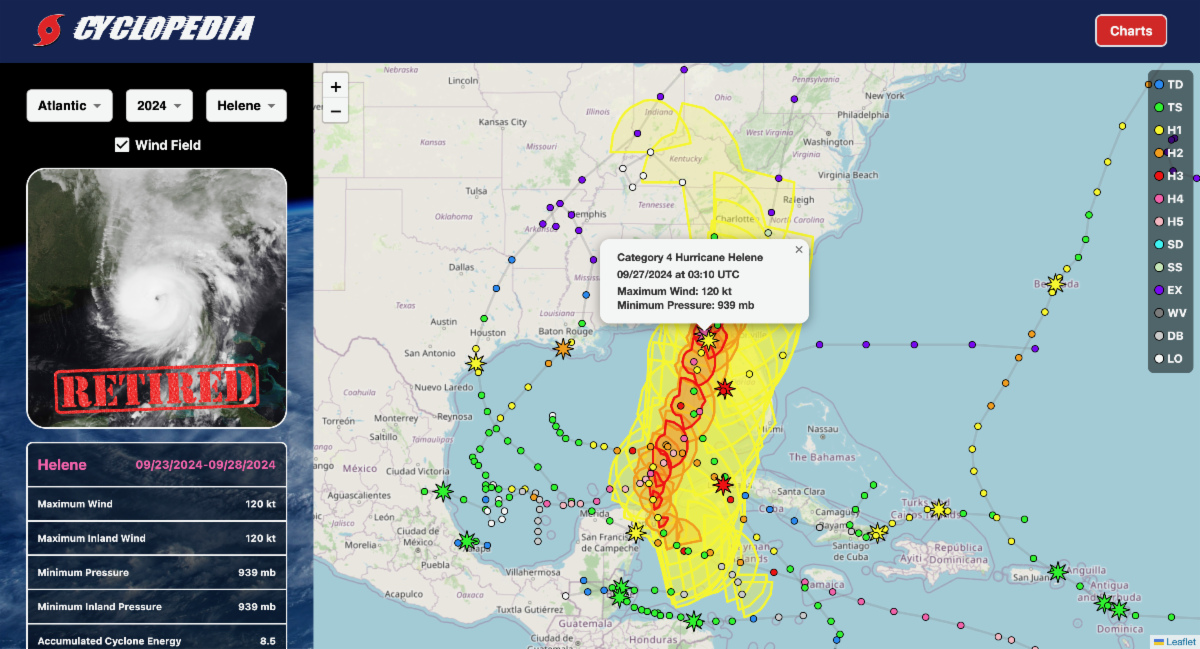Click the Leaflet attribution link
Image resolution: width=1200 pixels, height=649 pixels.
(1178, 641)
